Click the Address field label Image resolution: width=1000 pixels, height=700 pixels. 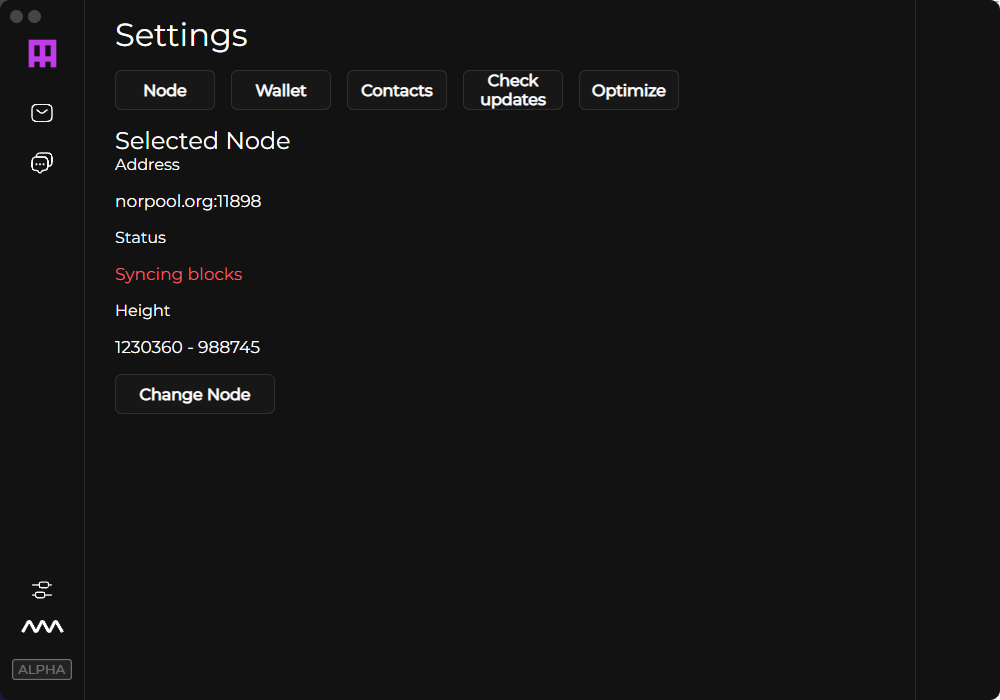(147, 165)
